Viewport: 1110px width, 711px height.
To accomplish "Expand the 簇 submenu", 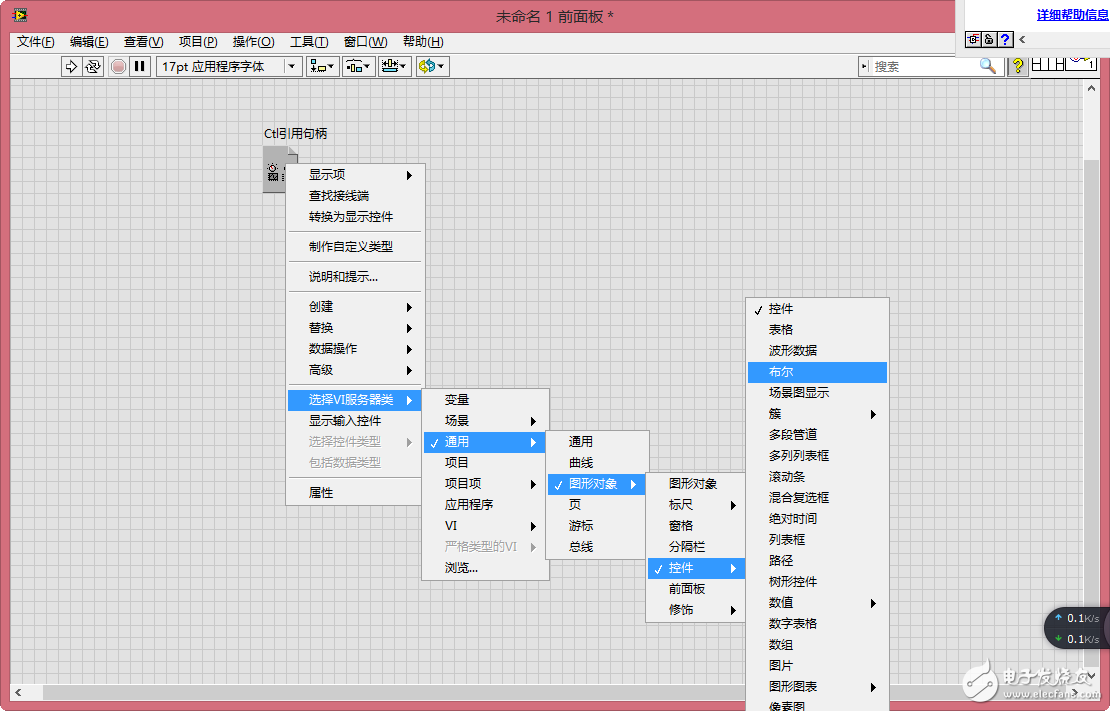I will (817, 414).
